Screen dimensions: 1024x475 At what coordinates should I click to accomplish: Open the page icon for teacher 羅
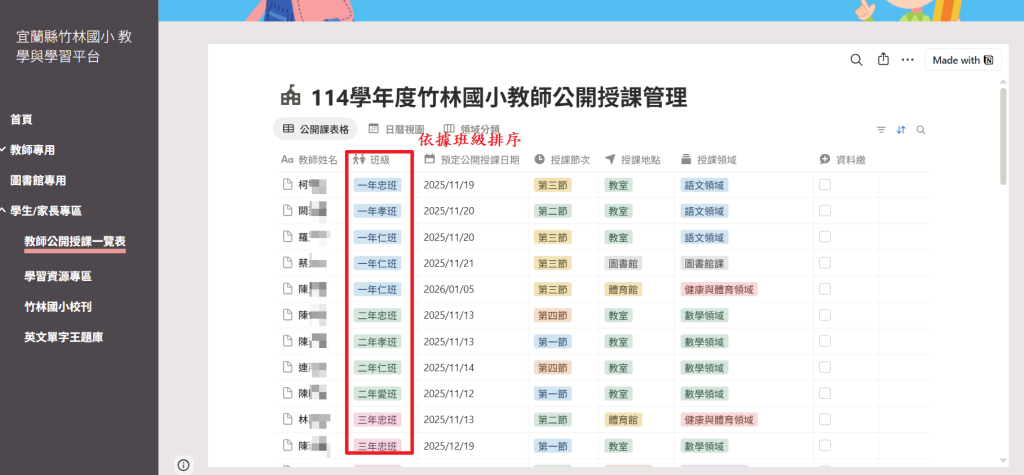[x=287, y=237]
